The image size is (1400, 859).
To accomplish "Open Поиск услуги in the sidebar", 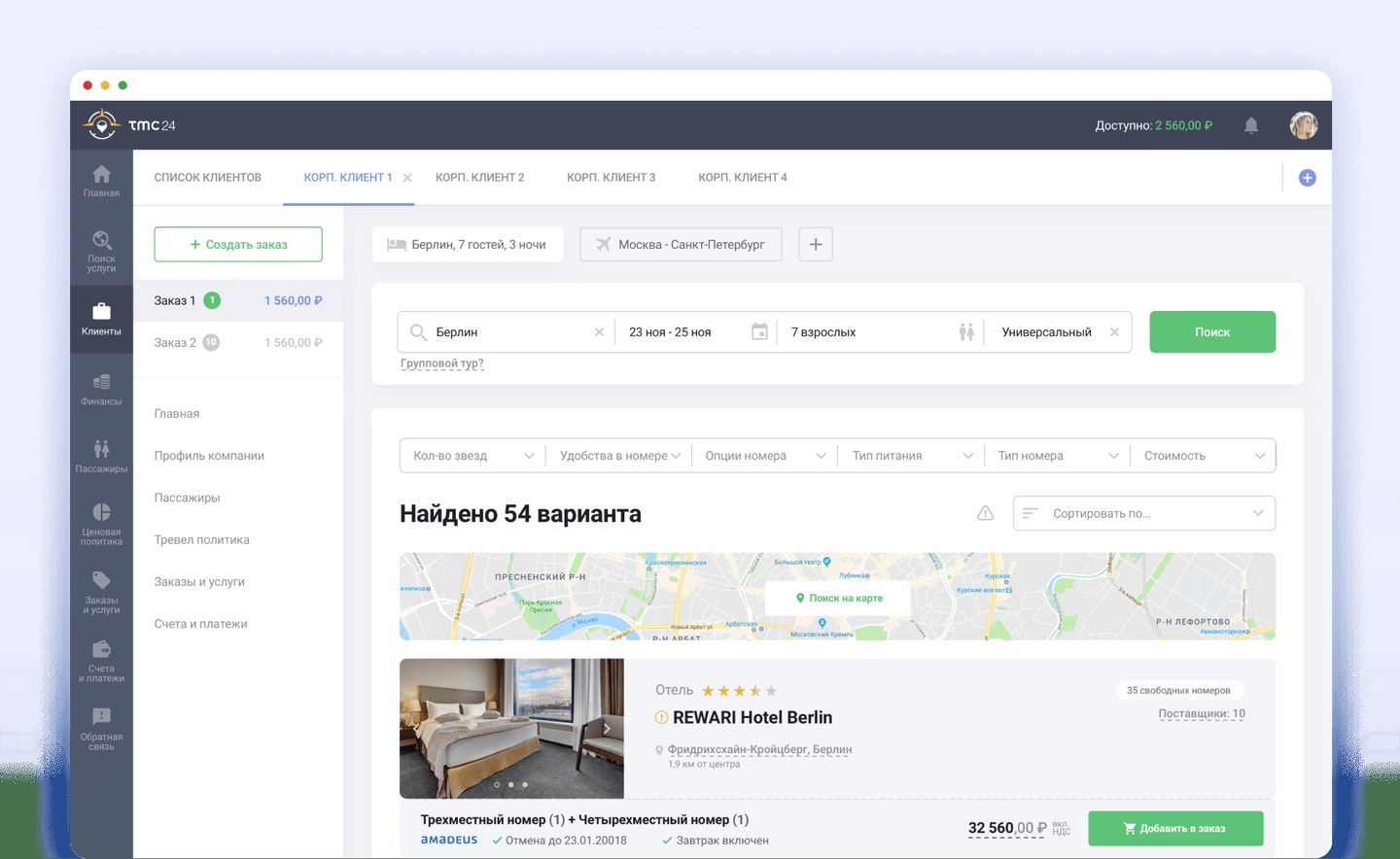I will coord(101,251).
